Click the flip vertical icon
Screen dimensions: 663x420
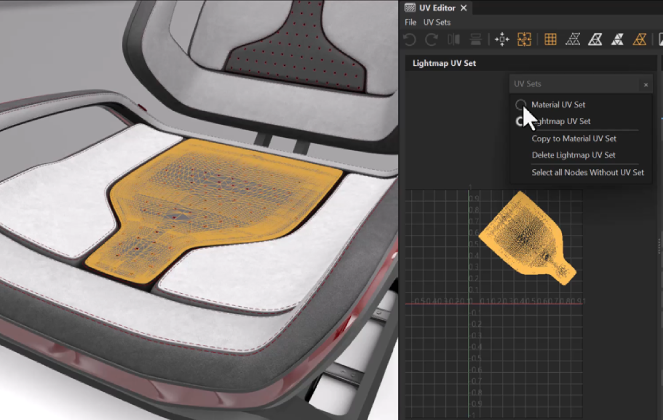tap(476, 39)
